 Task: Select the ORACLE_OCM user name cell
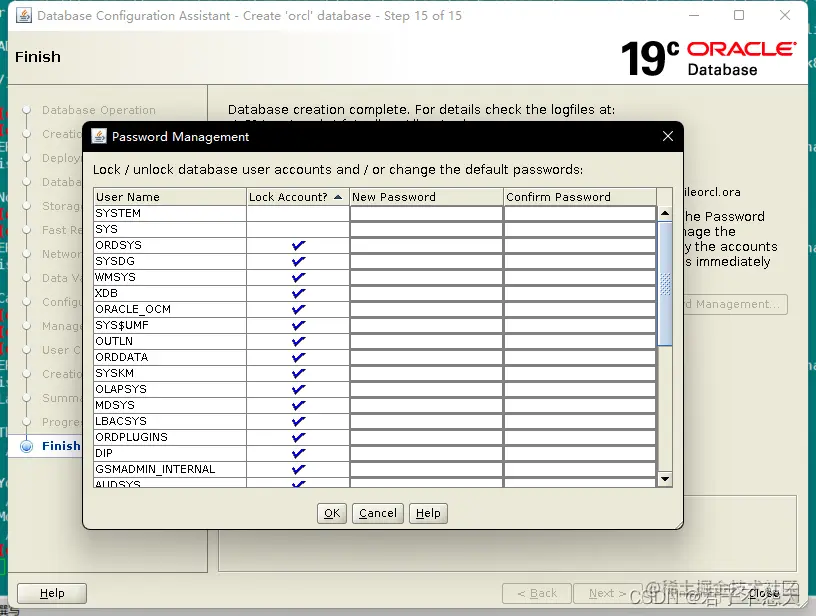pos(170,309)
